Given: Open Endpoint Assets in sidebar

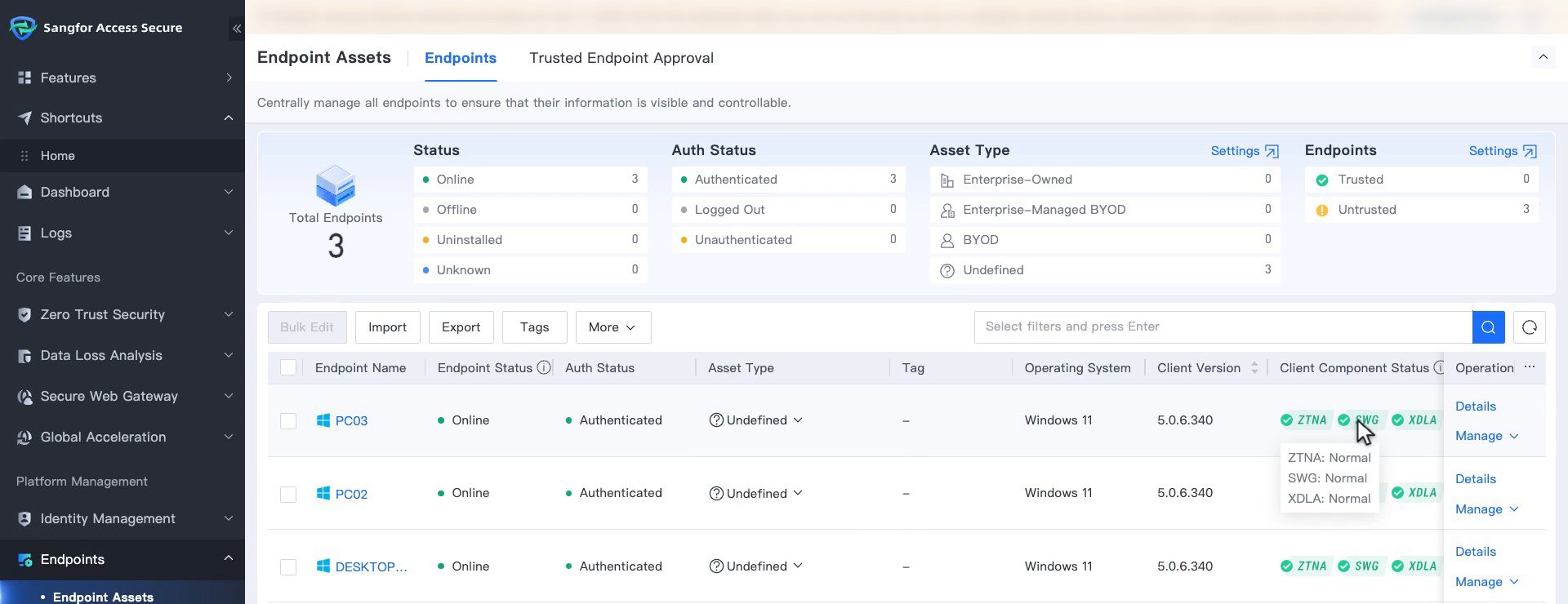Looking at the screenshot, I should coord(122,597).
